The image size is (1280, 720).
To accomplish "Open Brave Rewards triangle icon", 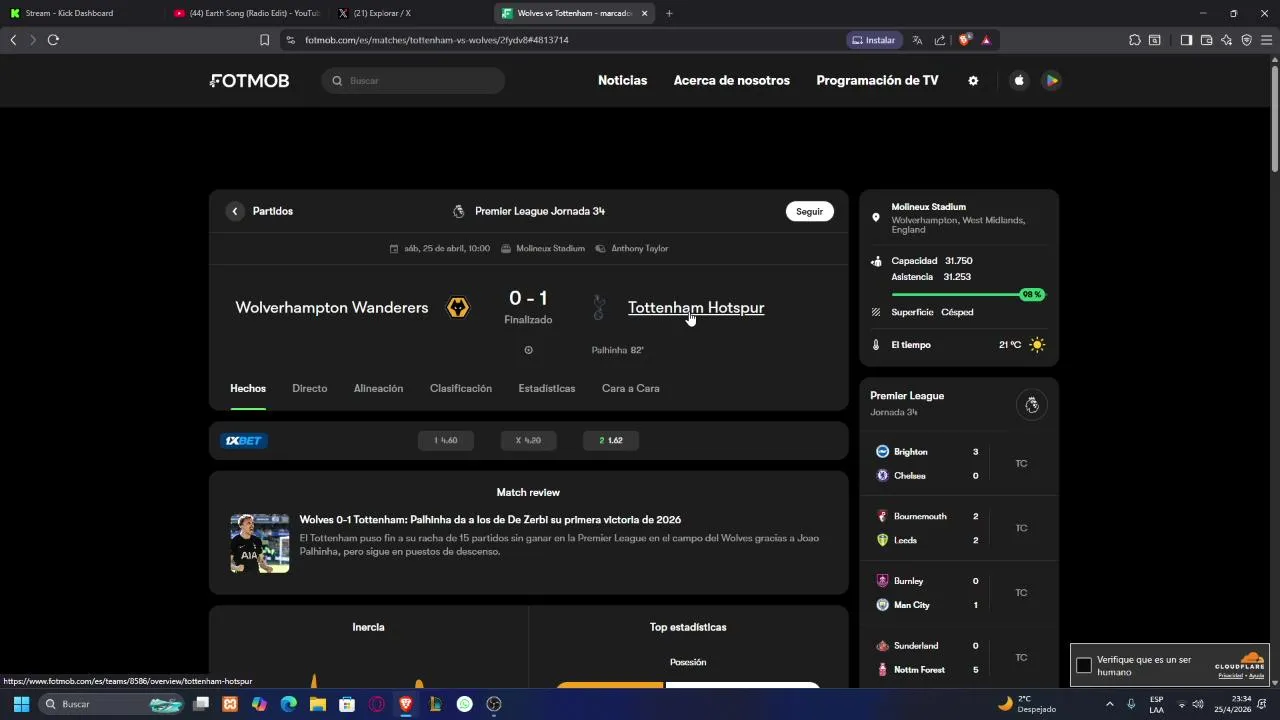I will coord(986,40).
